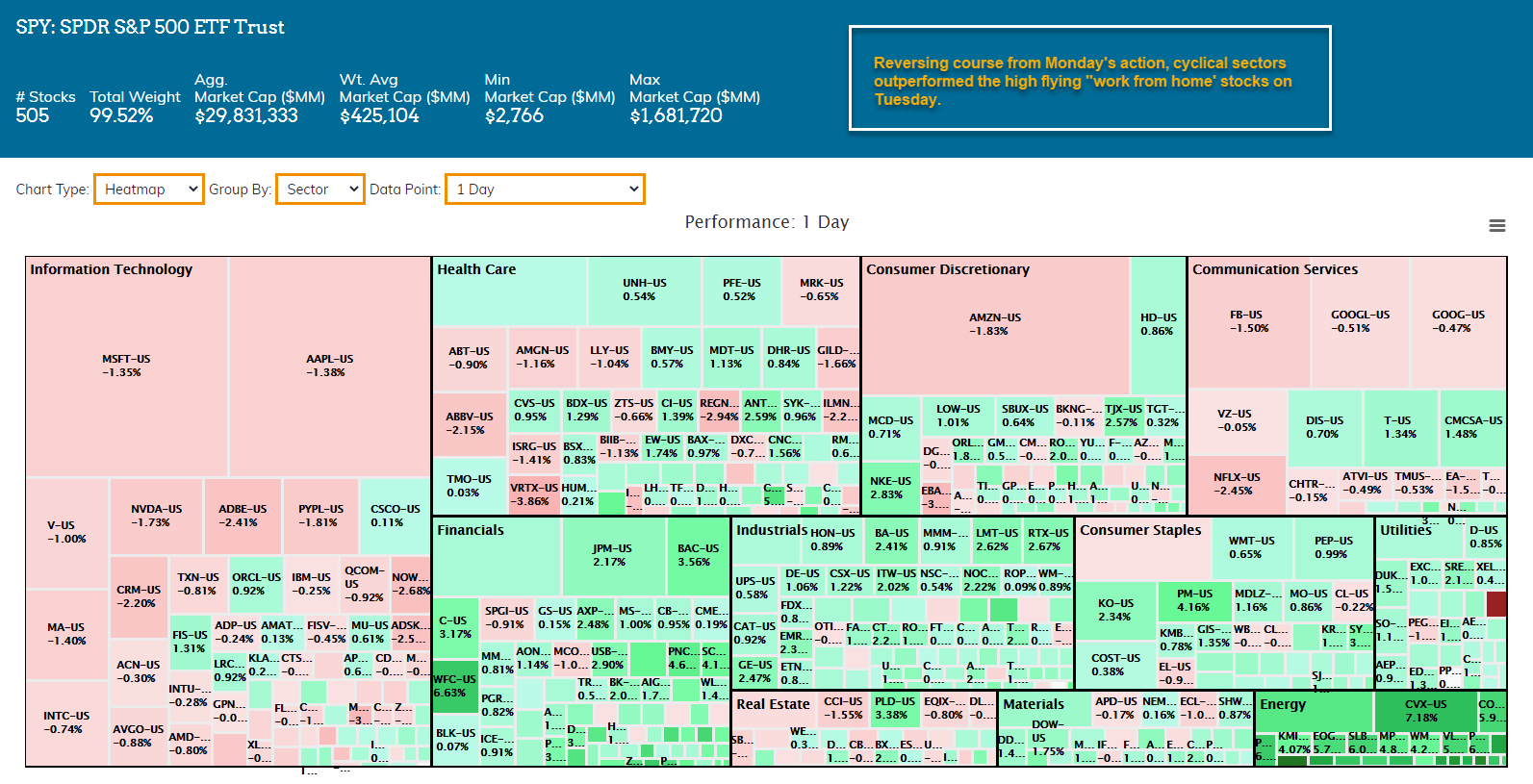Click the CMCSA-US 1.48% tile

coord(1472,428)
